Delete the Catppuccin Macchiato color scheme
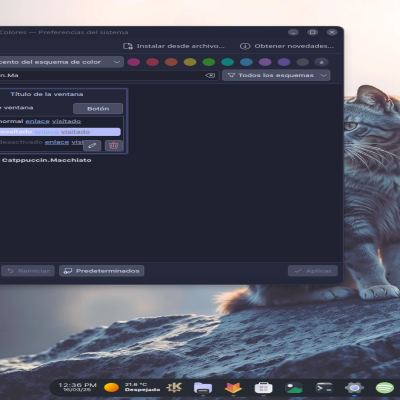 (114, 146)
